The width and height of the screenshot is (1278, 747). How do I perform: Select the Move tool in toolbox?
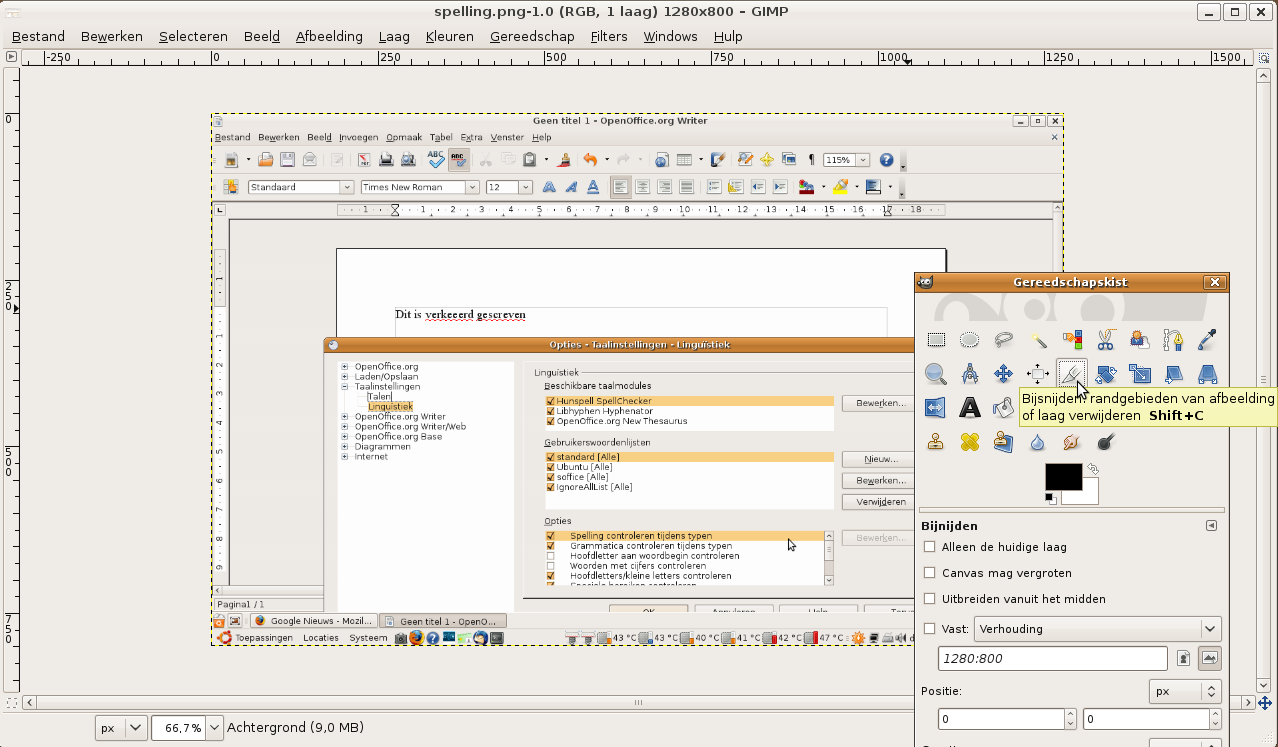pos(1003,374)
